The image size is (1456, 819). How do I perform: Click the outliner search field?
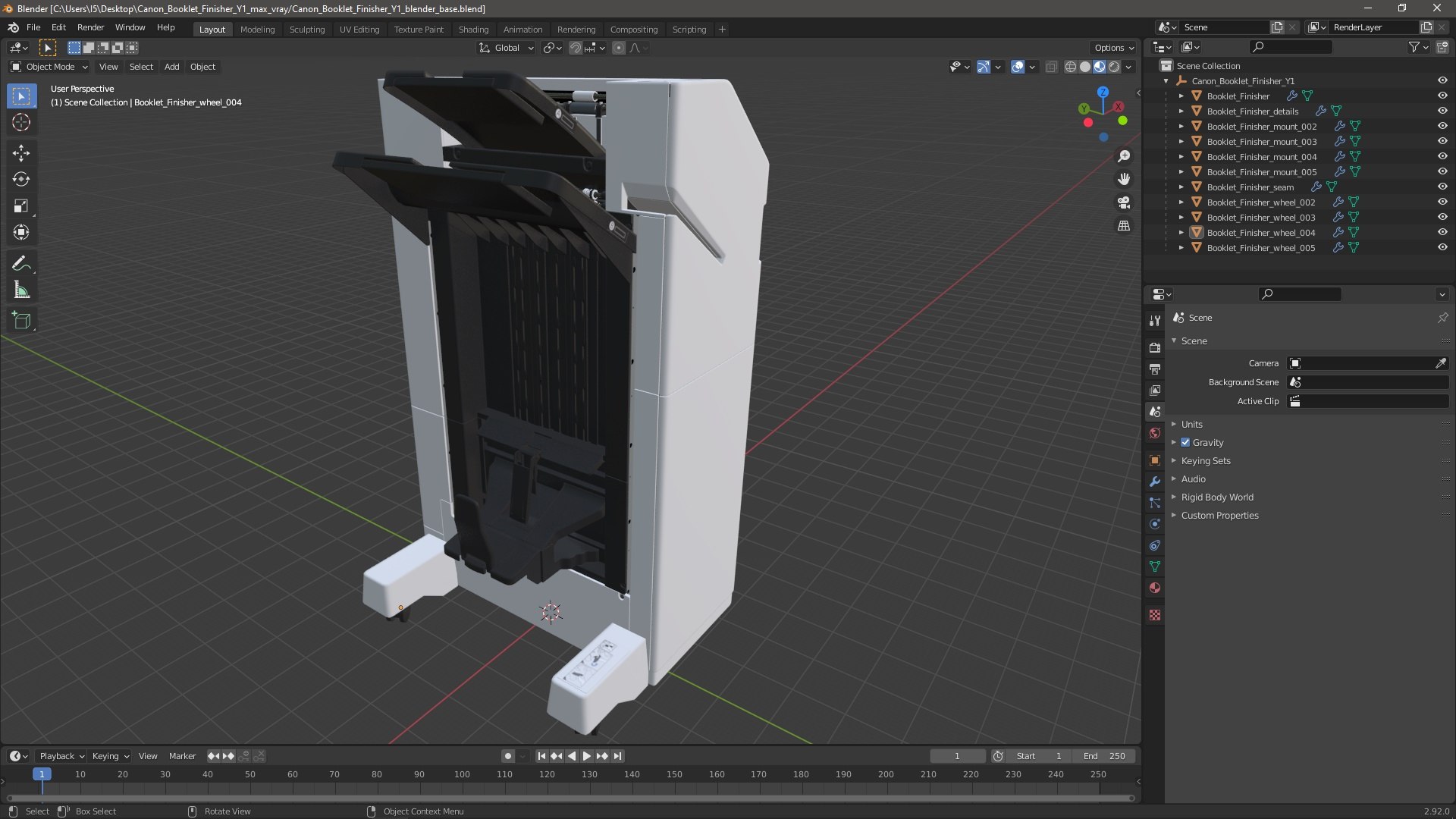(1291, 47)
